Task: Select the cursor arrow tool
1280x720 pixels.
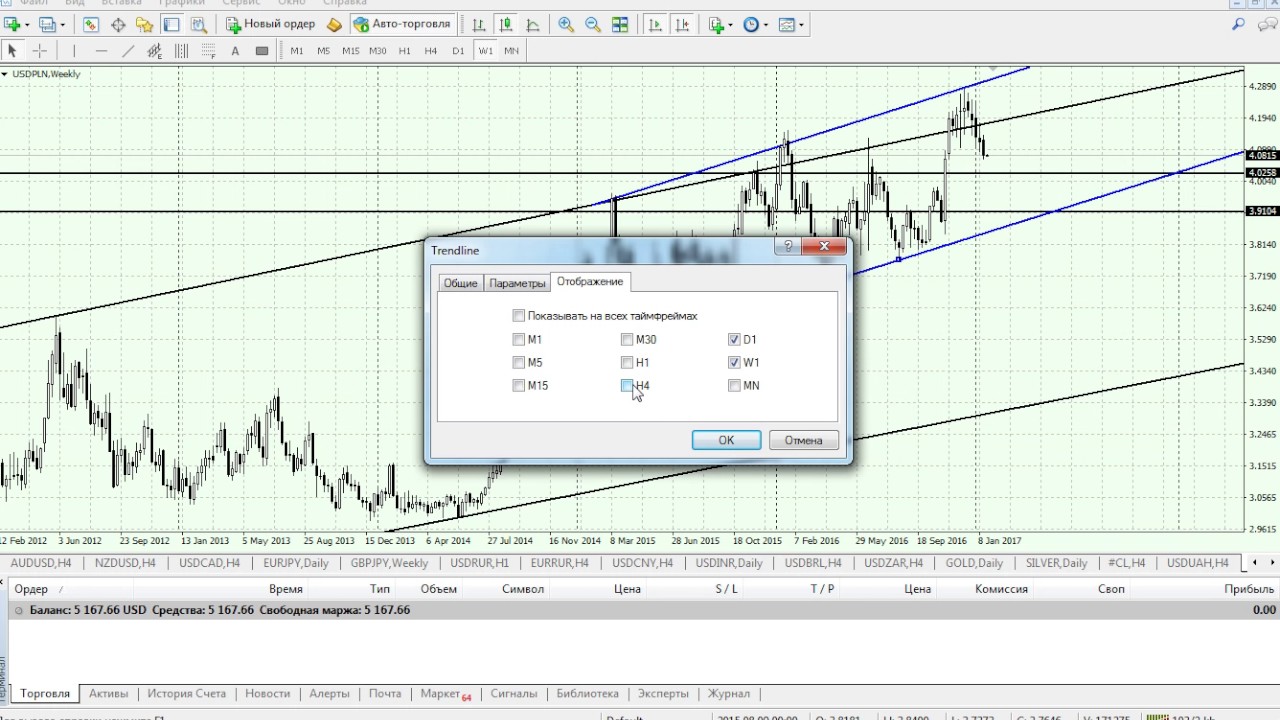Action: [x=12, y=50]
